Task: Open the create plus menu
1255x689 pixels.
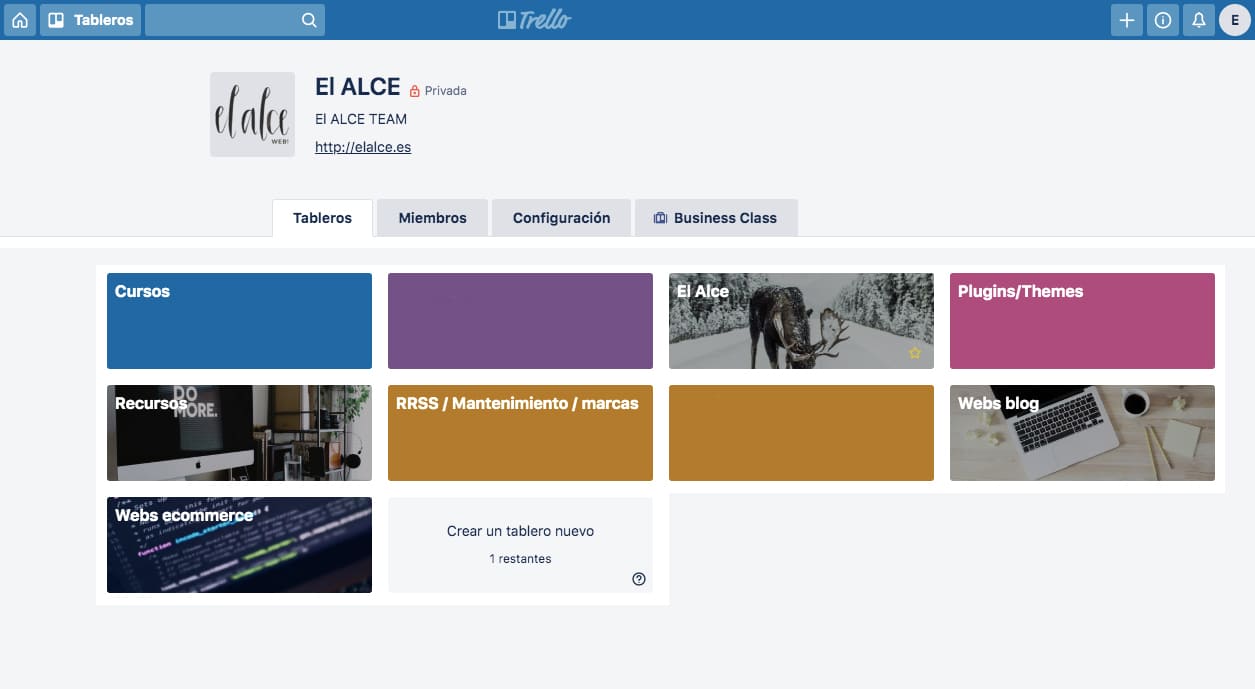Action: tap(1127, 20)
